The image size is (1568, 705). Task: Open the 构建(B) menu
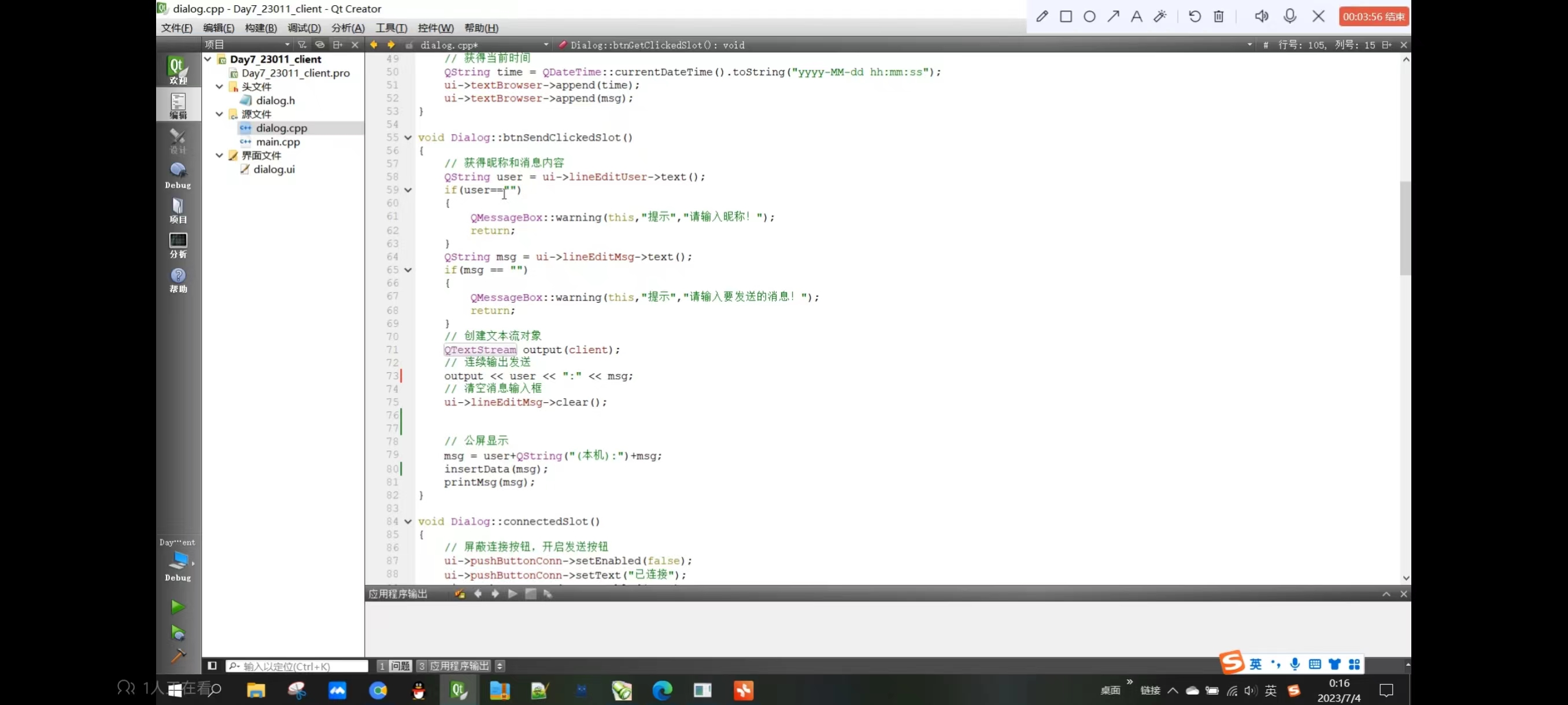click(x=261, y=28)
